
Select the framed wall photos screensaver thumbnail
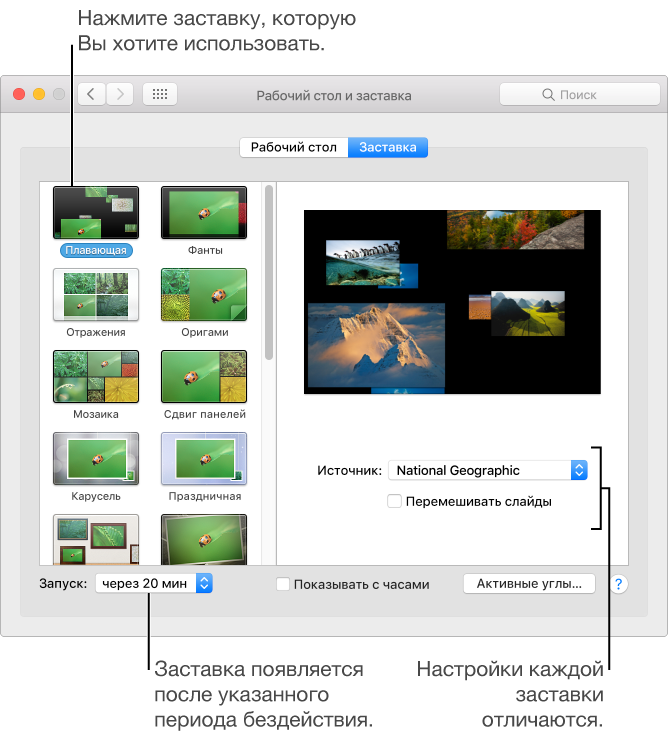96,539
